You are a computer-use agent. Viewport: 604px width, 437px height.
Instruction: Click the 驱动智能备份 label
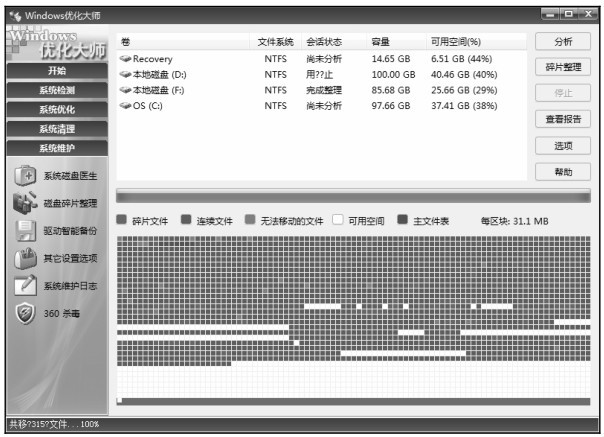70,231
